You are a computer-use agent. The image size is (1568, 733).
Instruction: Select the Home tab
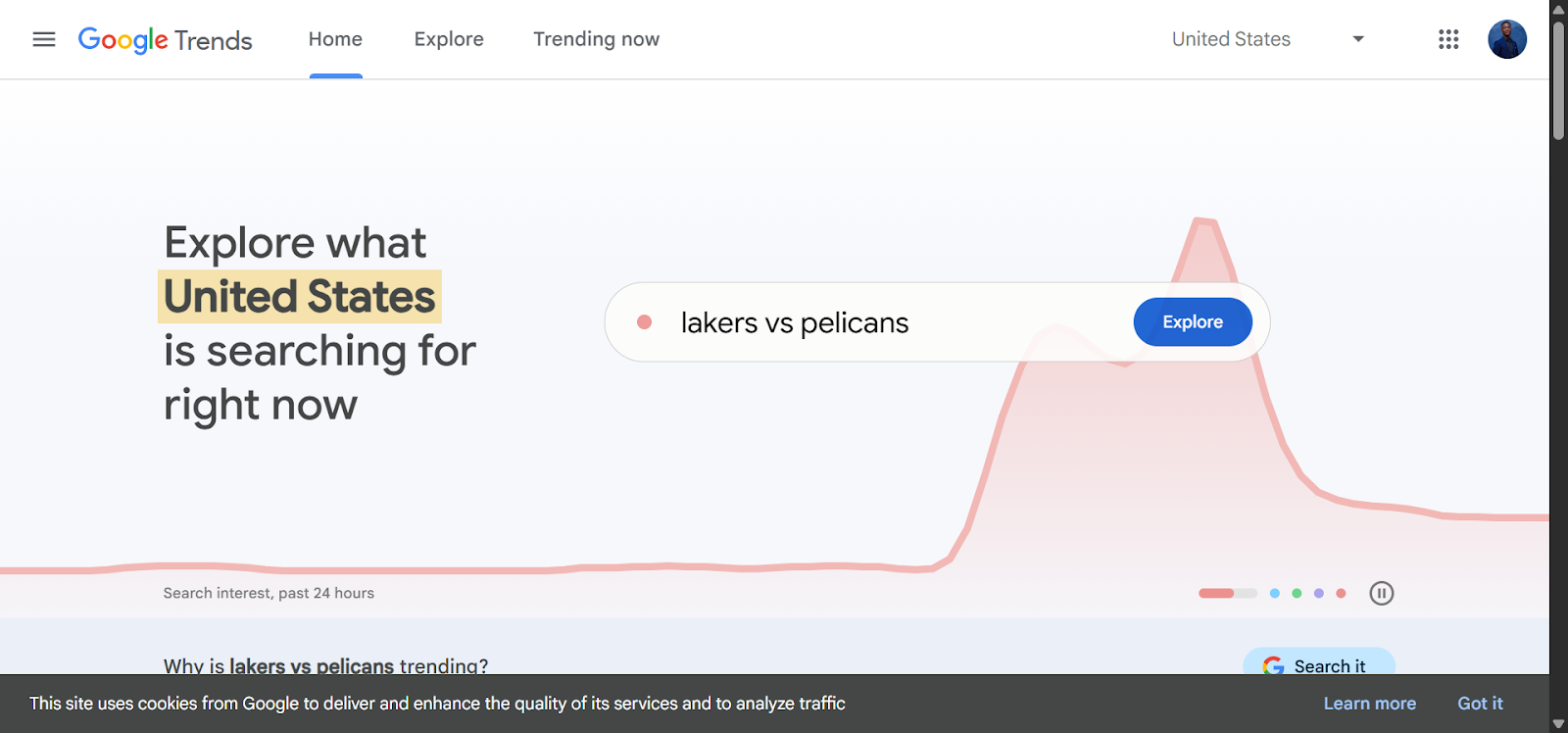pos(335,39)
